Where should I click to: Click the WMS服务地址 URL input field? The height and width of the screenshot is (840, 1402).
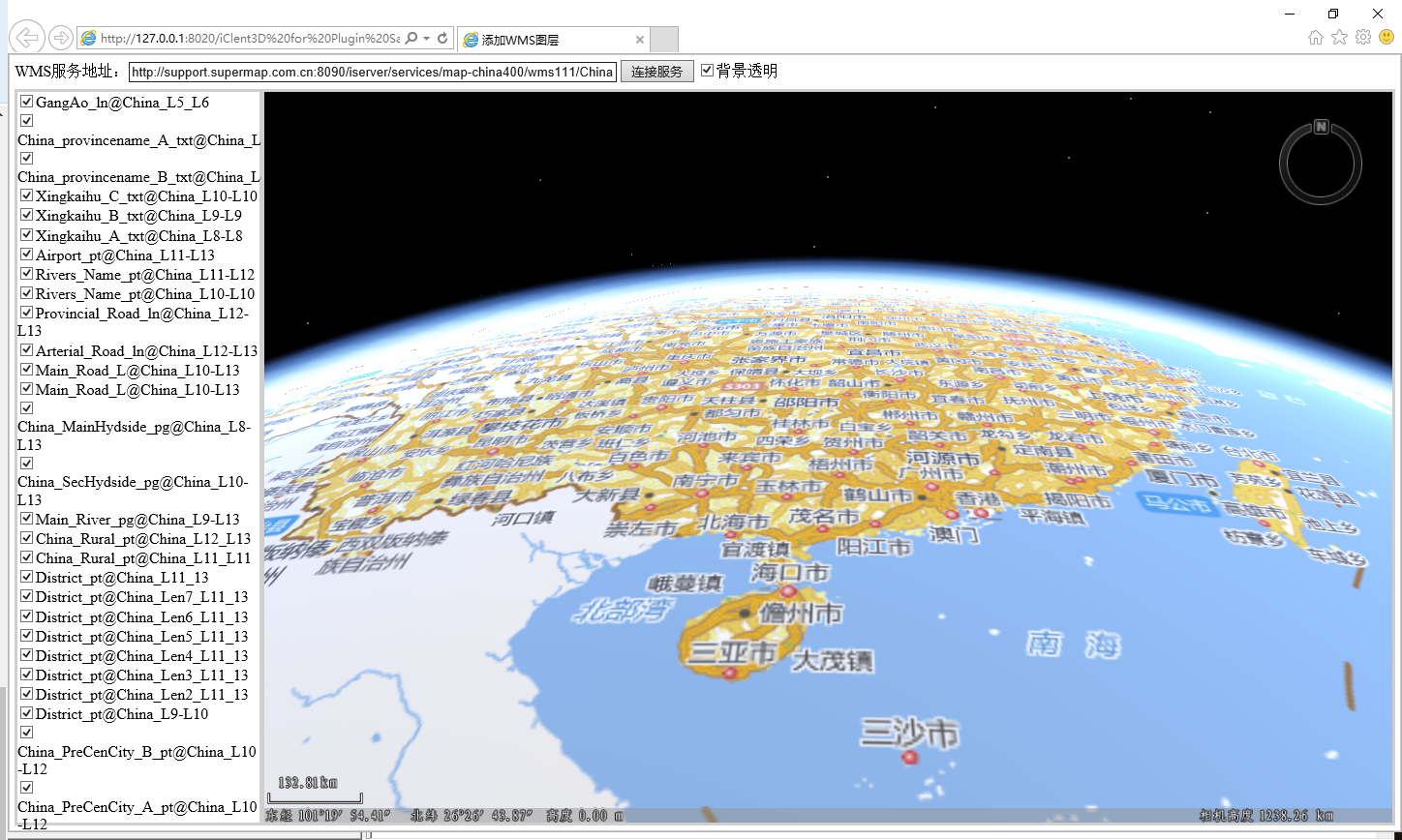pyautogui.click(x=373, y=72)
